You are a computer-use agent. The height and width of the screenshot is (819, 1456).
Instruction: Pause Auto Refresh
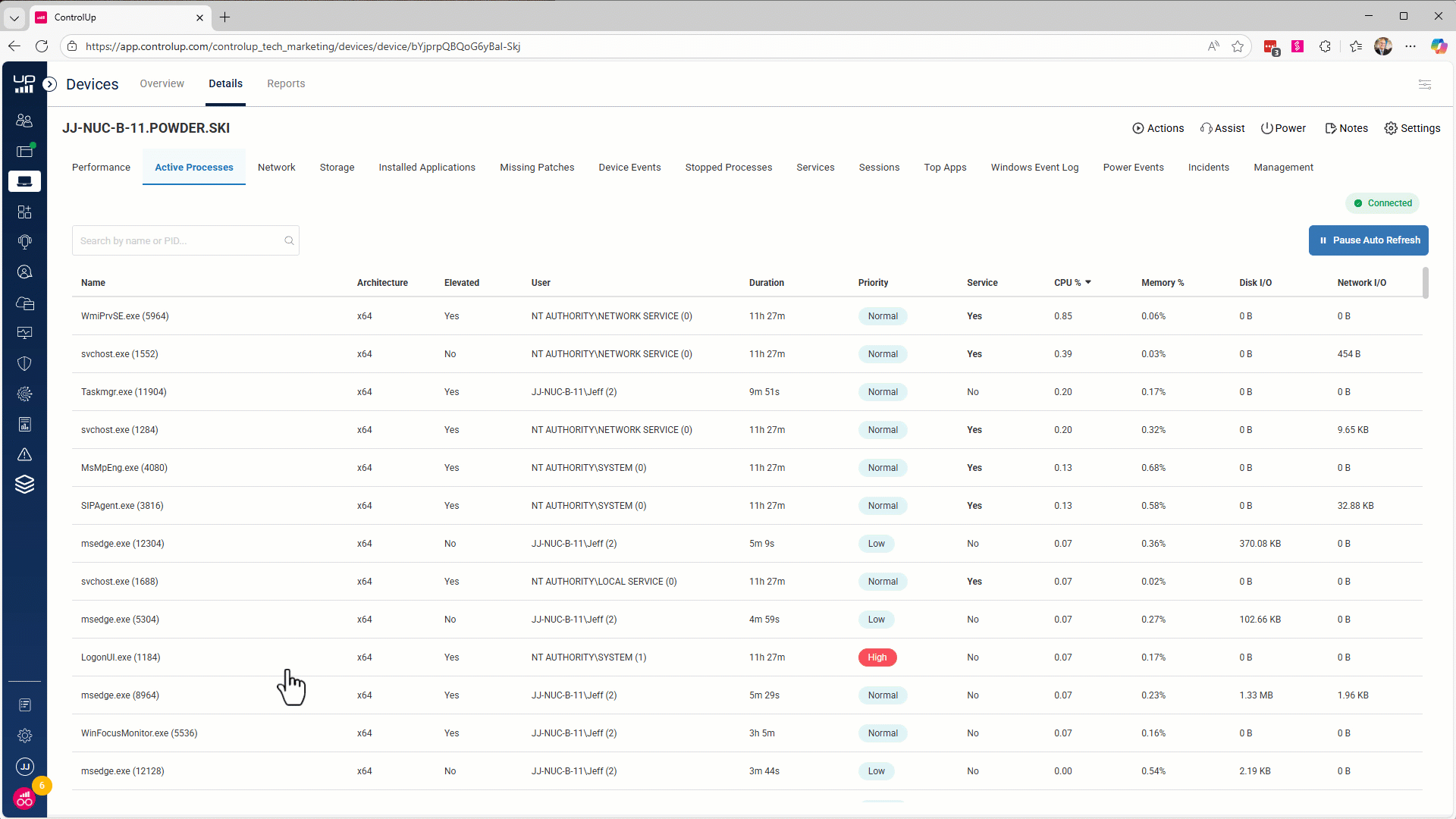[1368, 240]
